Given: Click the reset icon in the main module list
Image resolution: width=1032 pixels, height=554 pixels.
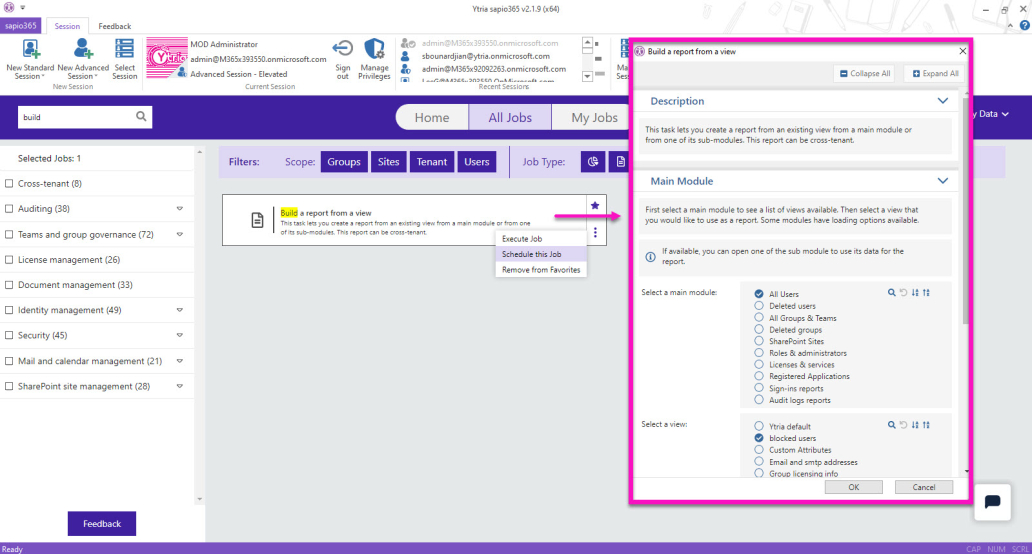Looking at the screenshot, I should point(903,293).
